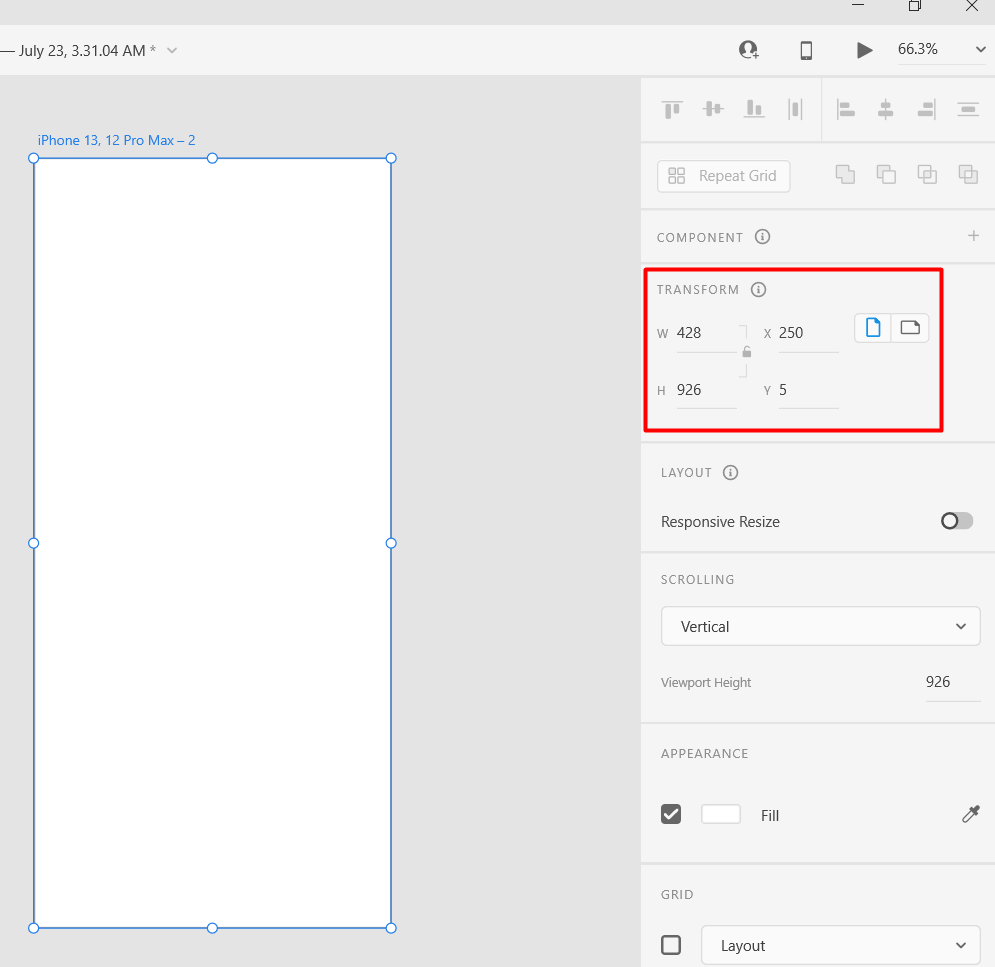
Task: Align object to right edge
Action: click(926, 108)
